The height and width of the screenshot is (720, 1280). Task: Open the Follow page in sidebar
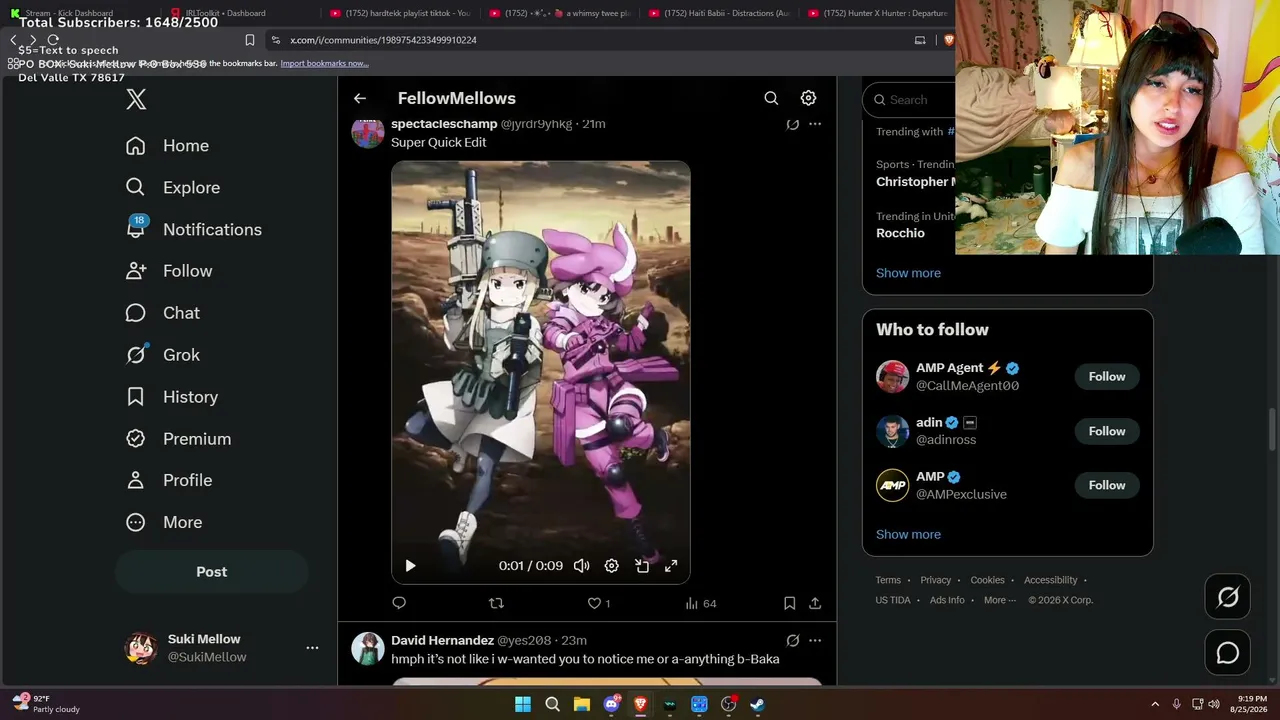[169, 271]
